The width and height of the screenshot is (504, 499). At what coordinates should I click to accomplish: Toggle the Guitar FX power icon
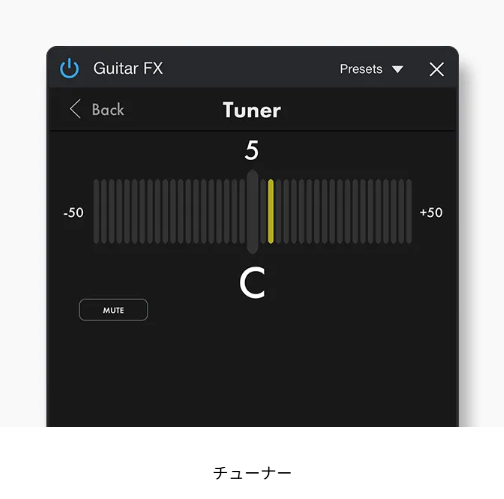point(69,68)
